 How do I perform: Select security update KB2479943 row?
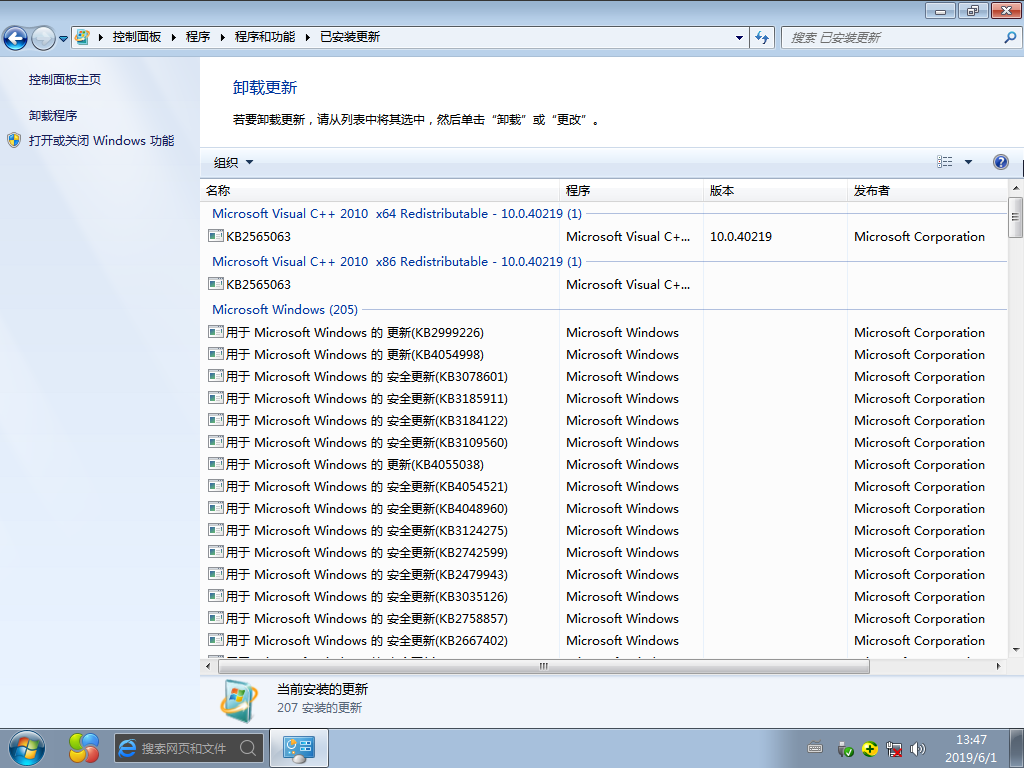[604, 575]
